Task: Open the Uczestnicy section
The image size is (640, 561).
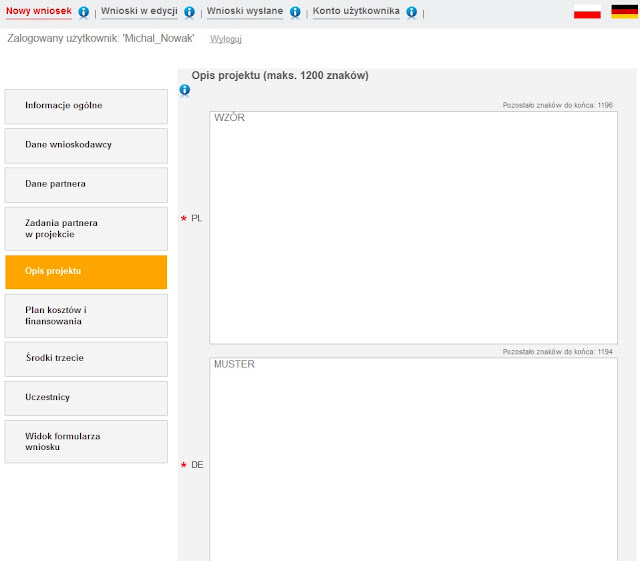Action: 86,398
